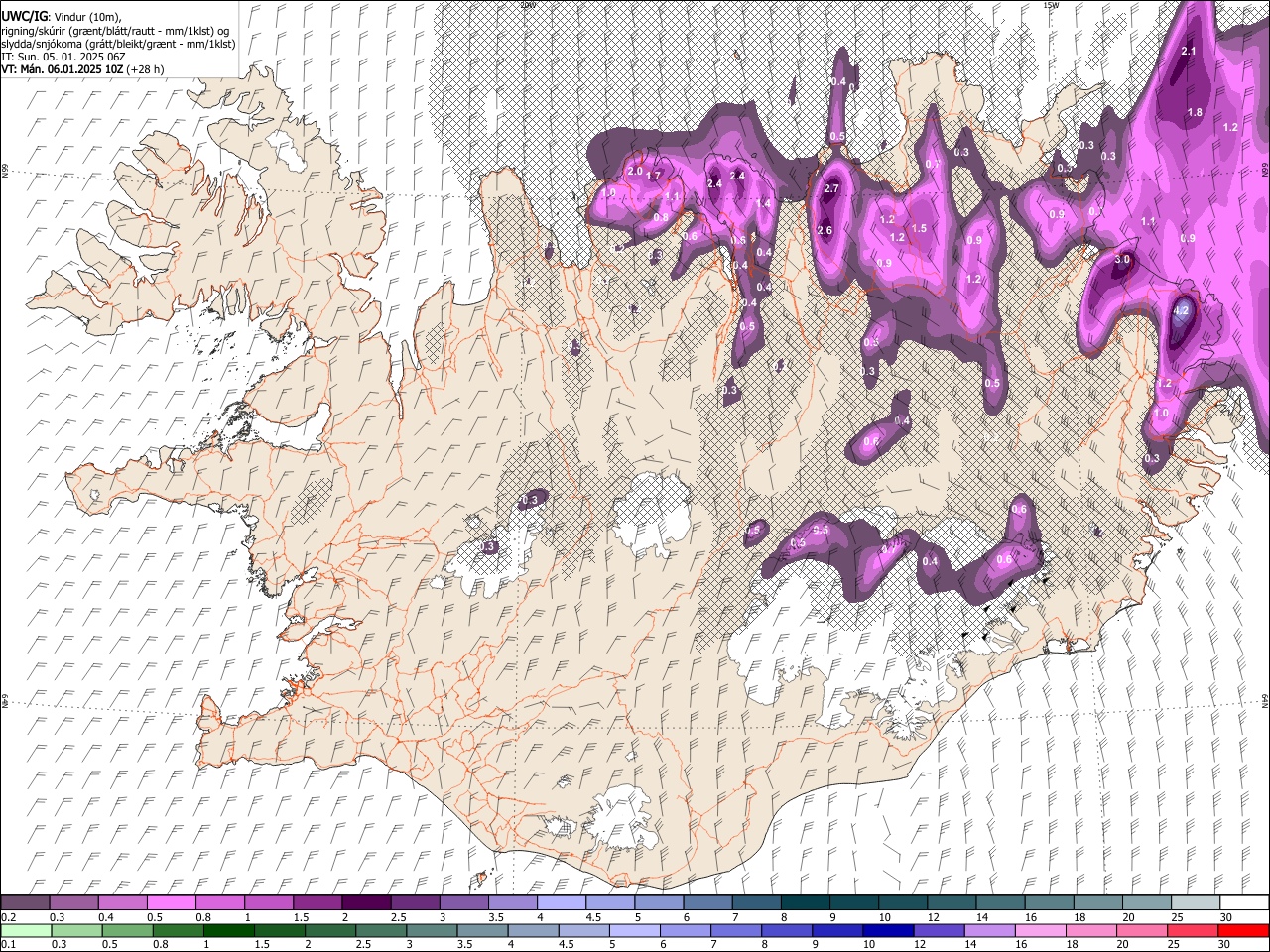Click the 2.1 precipitation value on the map
Image resolution: width=1270 pixels, height=952 pixels.
pyautogui.click(x=1190, y=51)
